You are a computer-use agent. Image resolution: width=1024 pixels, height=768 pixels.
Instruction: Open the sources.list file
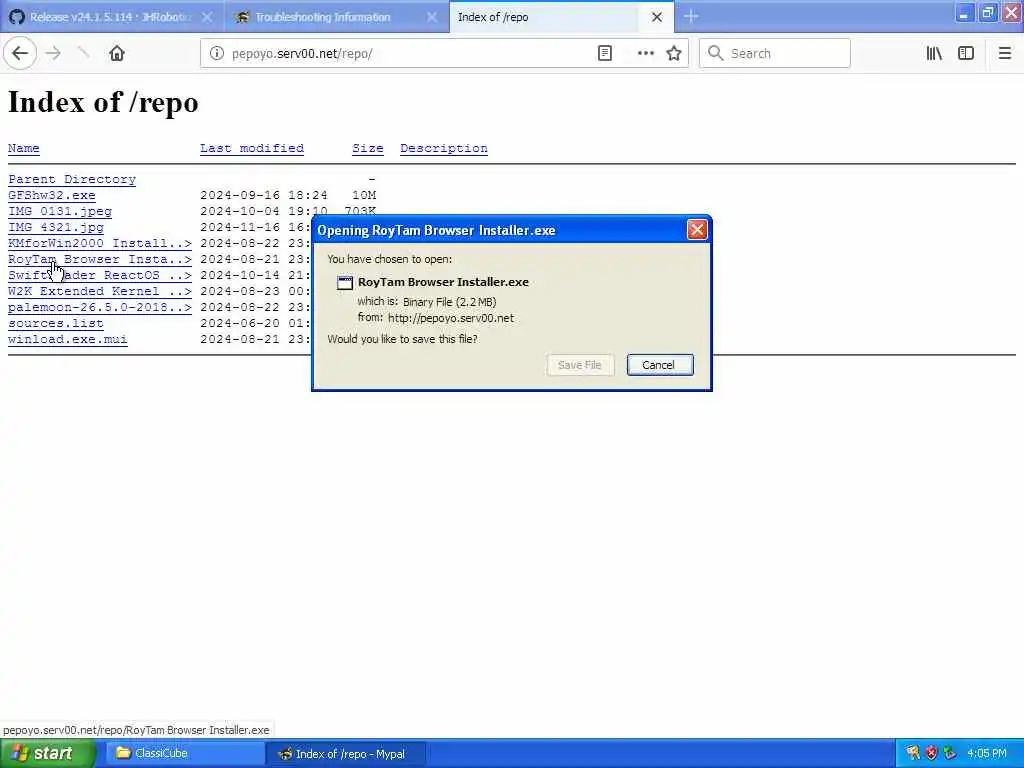(56, 323)
